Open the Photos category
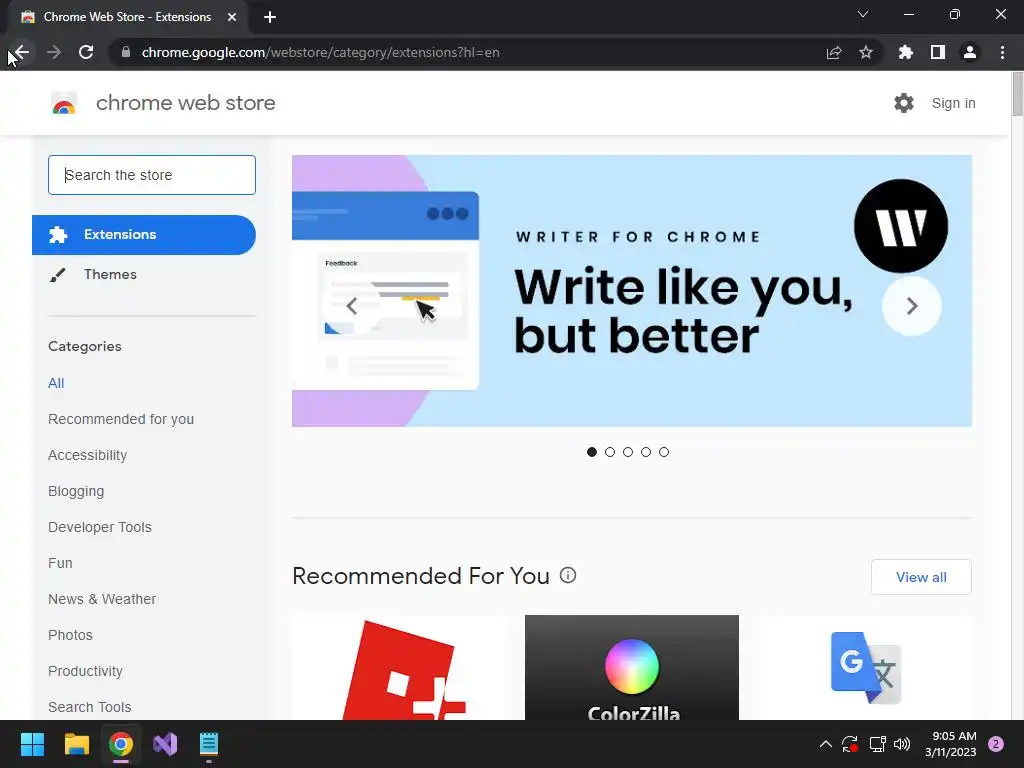 (x=71, y=635)
